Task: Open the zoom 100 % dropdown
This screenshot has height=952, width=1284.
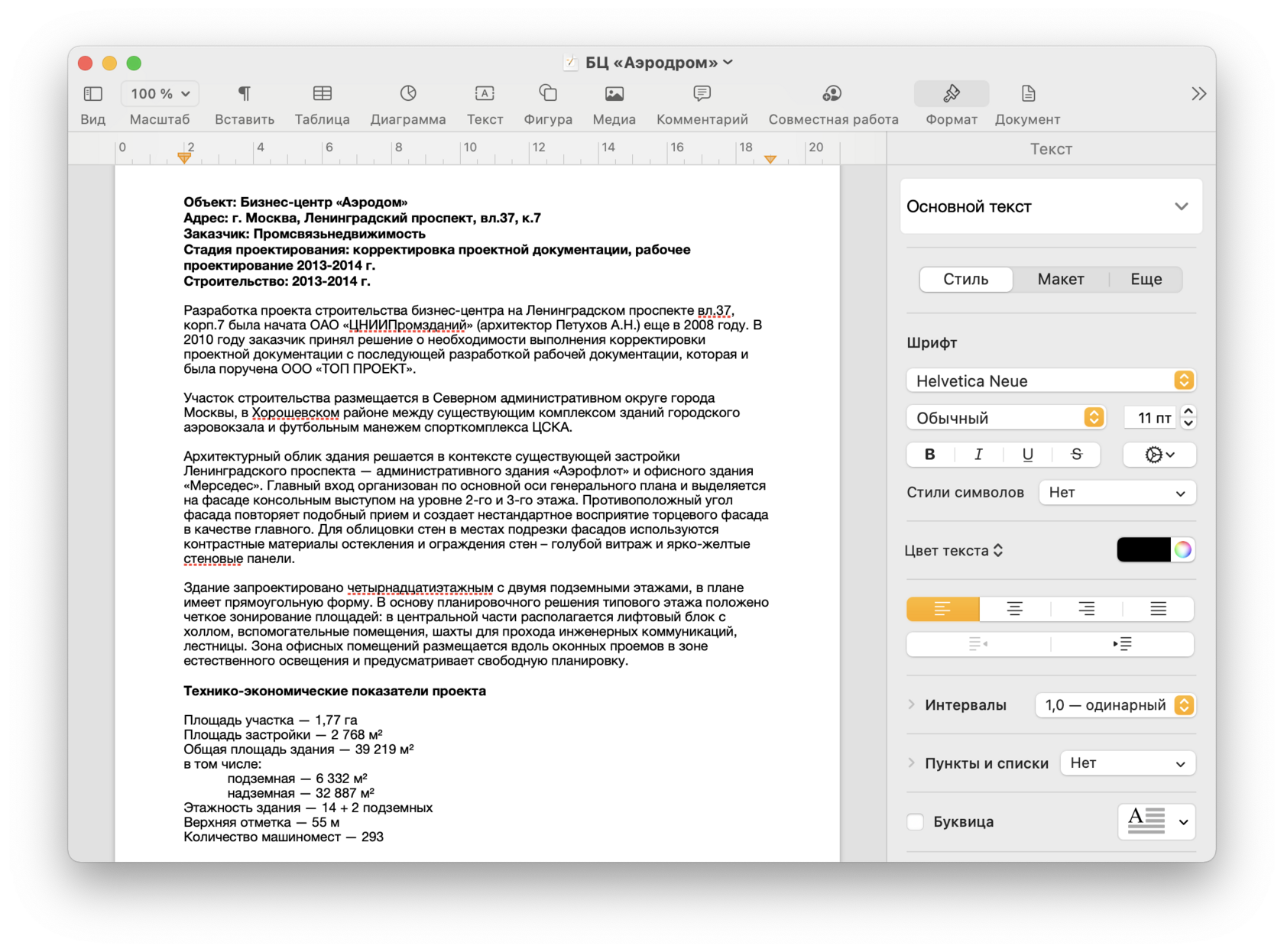Action: pos(160,94)
